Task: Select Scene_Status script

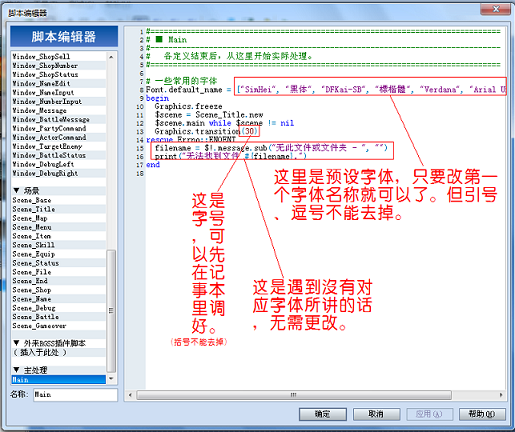Action: [x=59, y=263]
